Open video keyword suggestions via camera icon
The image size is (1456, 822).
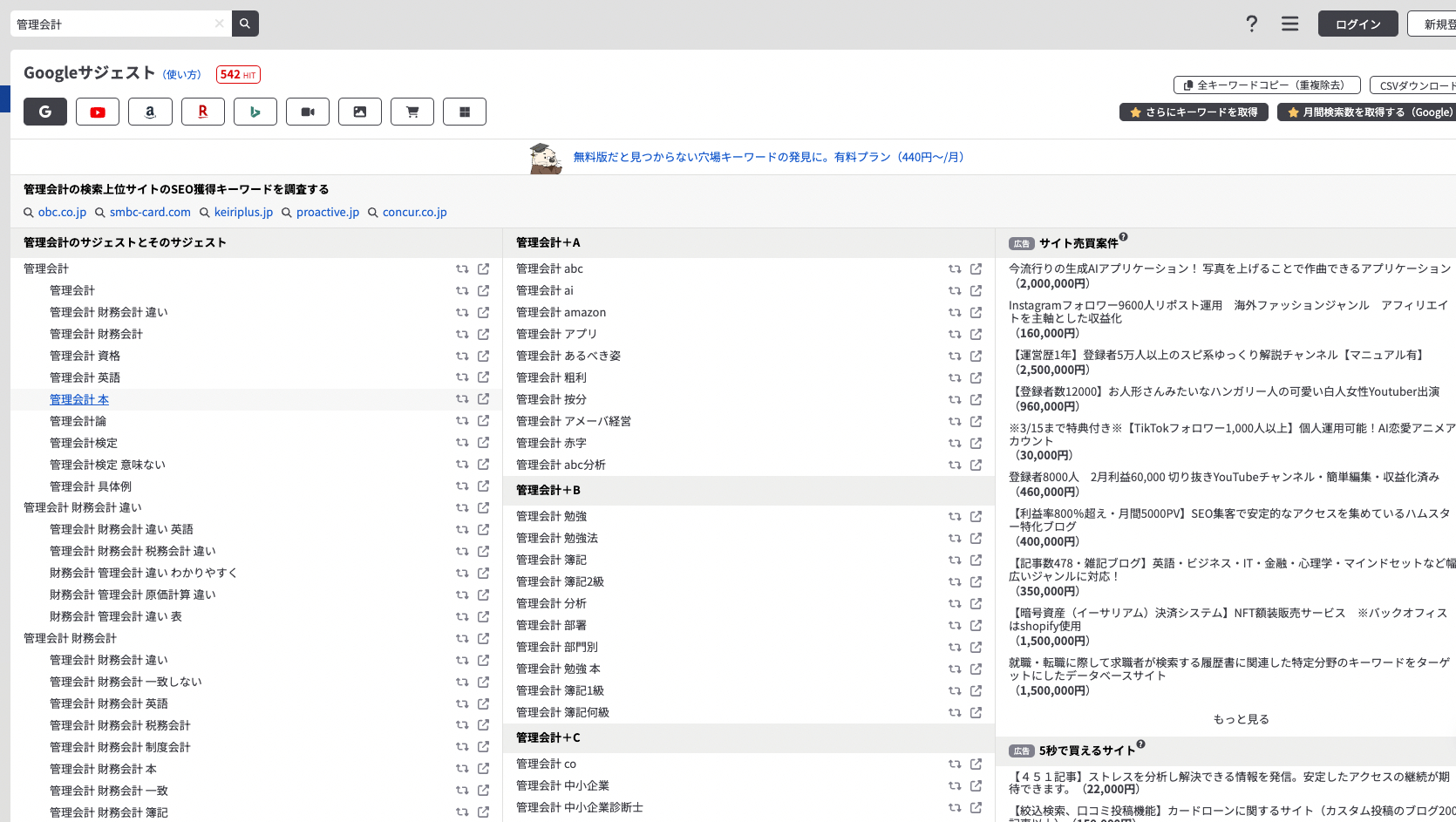pos(307,112)
